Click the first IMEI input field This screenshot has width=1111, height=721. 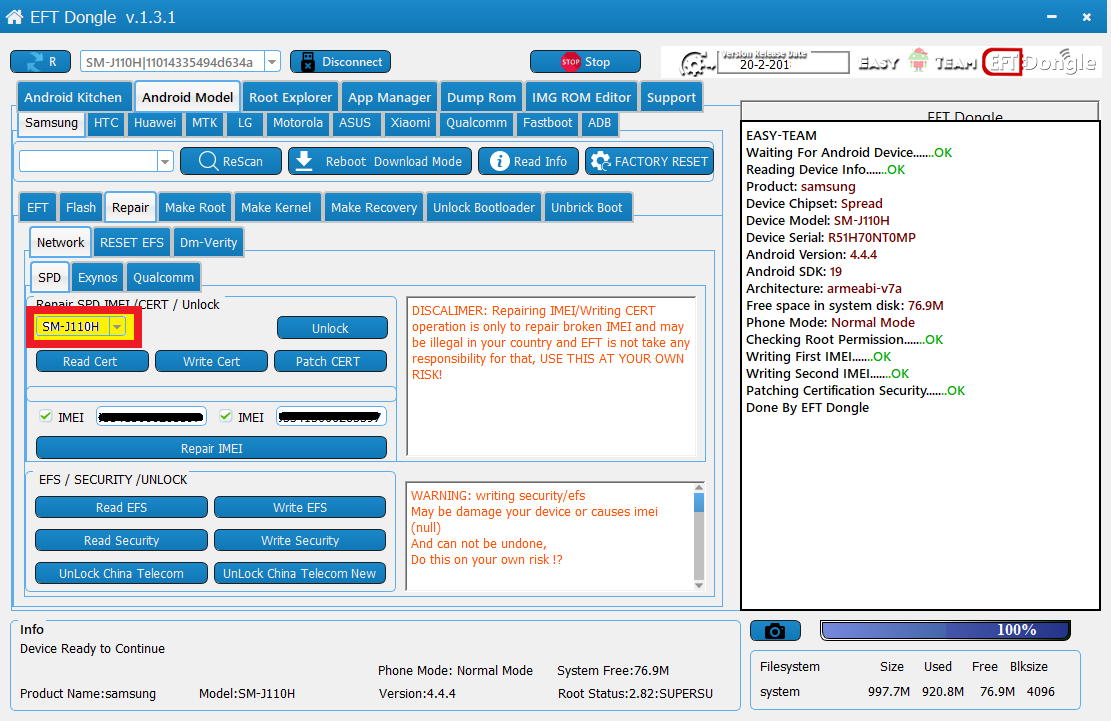click(x=151, y=417)
